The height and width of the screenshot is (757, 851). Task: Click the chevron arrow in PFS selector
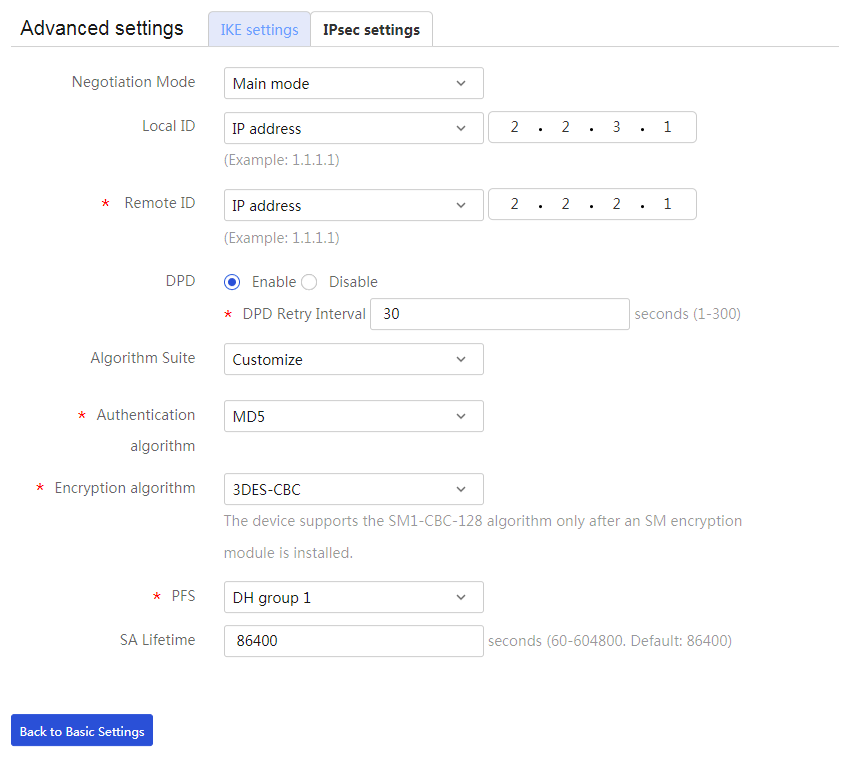[461, 597]
